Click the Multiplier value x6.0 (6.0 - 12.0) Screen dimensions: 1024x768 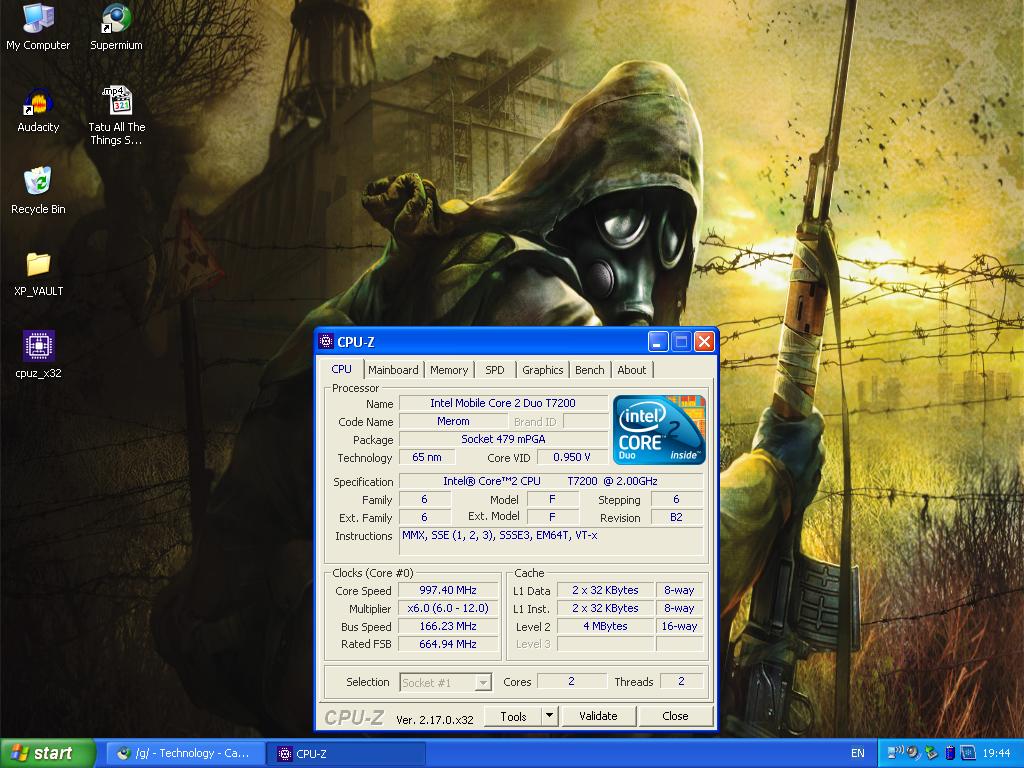pyautogui.click(x=448, y=608)
